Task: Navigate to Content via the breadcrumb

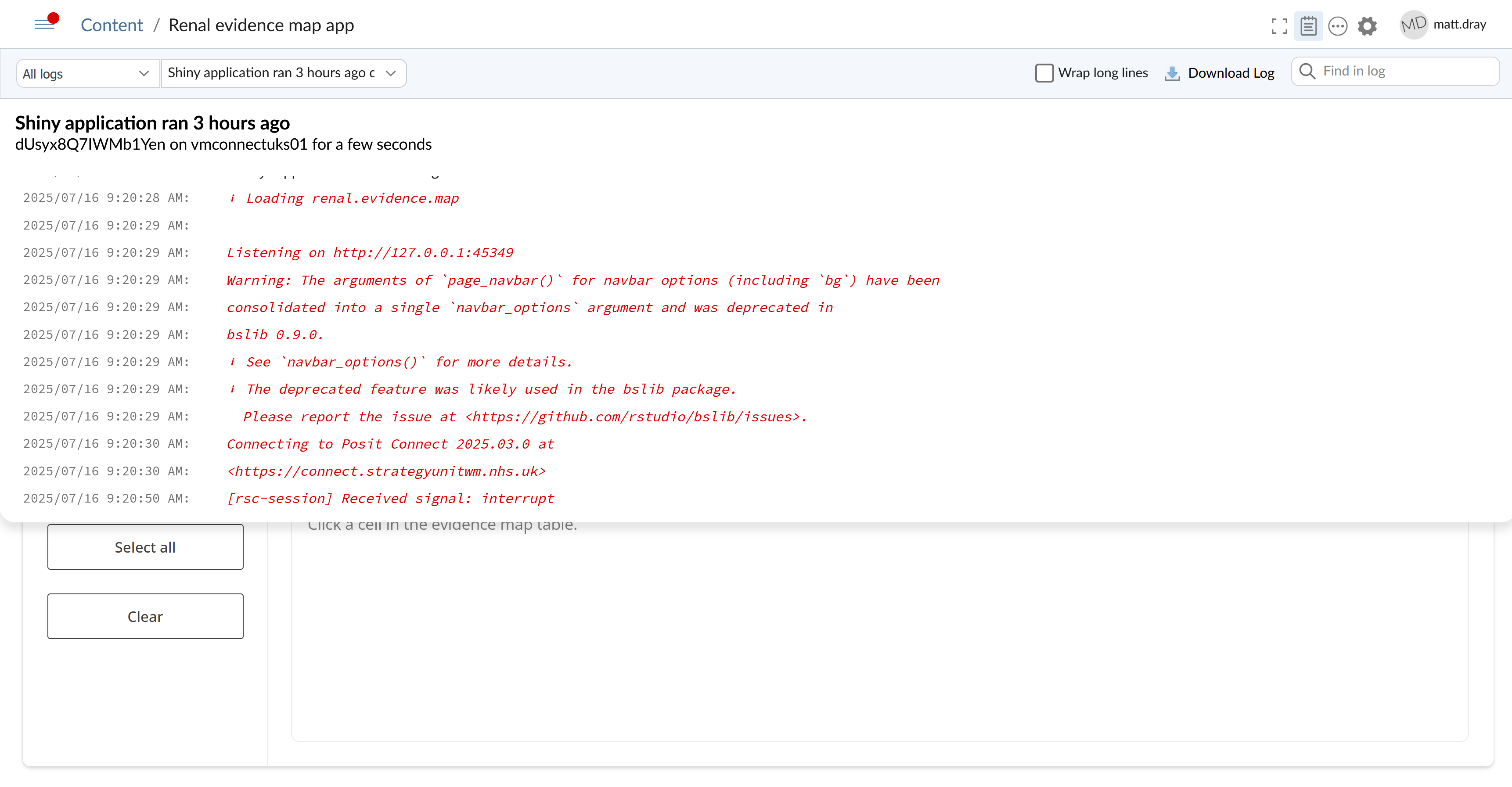Action: tap(112, 25)
